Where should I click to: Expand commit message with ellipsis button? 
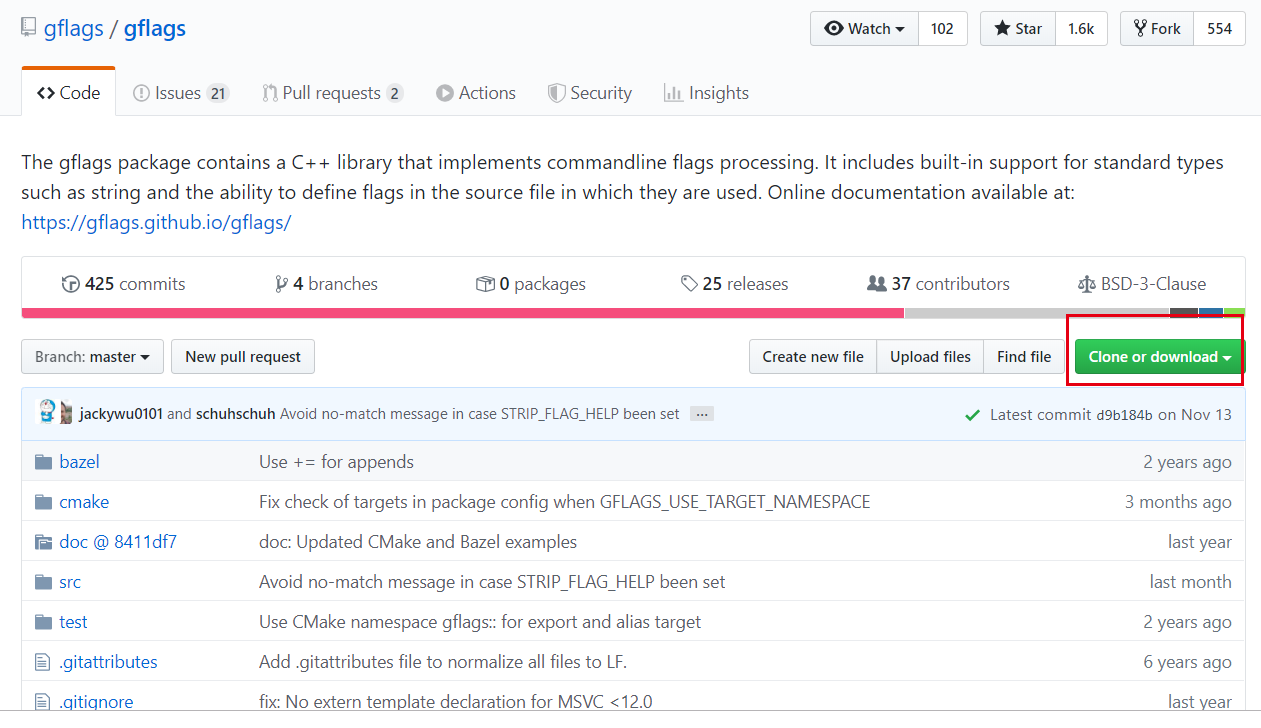(x=702, y=414)
